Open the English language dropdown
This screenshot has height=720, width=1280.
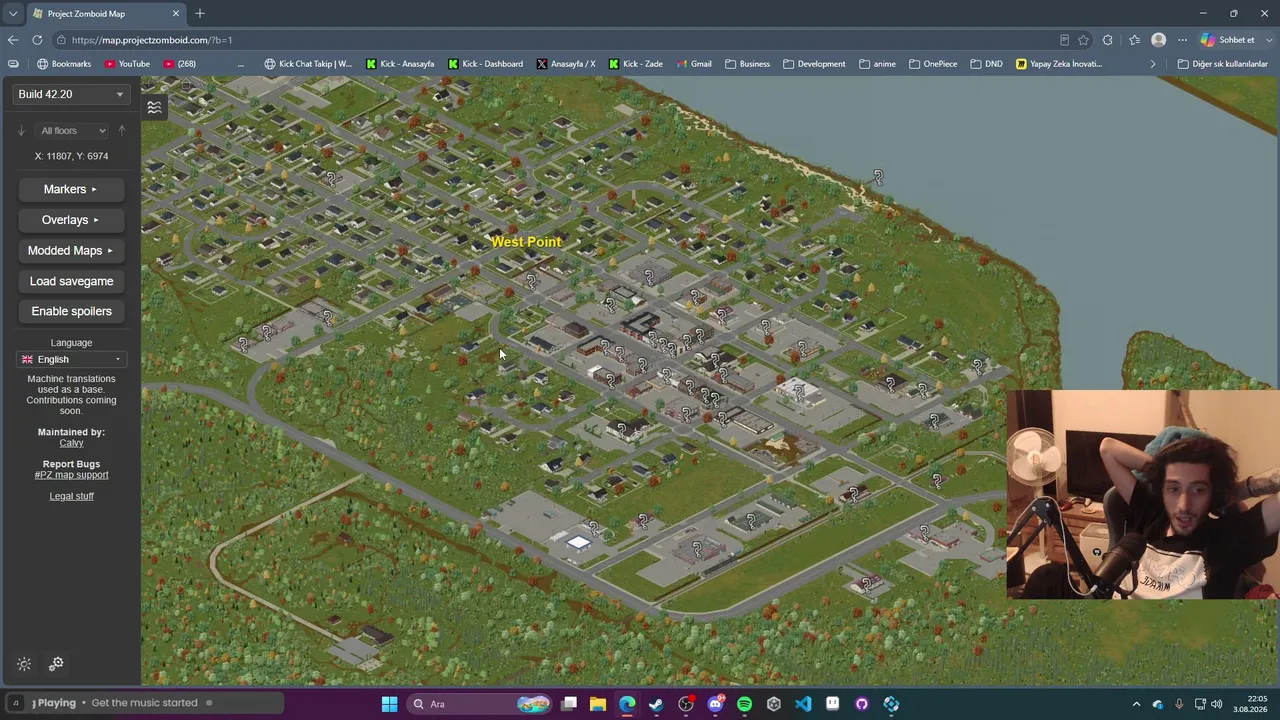(x=71, y=359)
